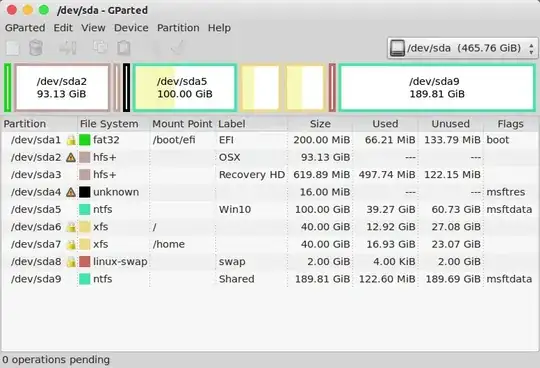Screen dimensions: 540x368
Task: Open the View menu
Action: (93, 28)
